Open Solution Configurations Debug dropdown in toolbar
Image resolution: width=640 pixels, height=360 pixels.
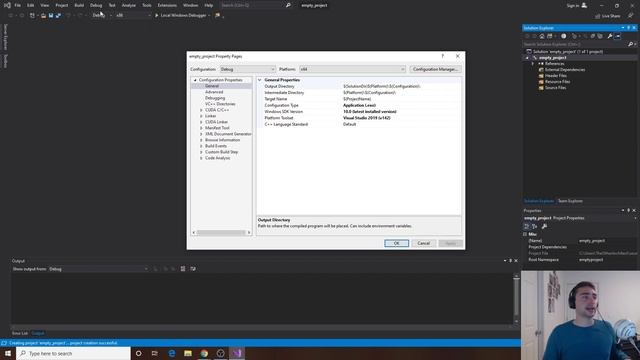click(x=102, y=16)
